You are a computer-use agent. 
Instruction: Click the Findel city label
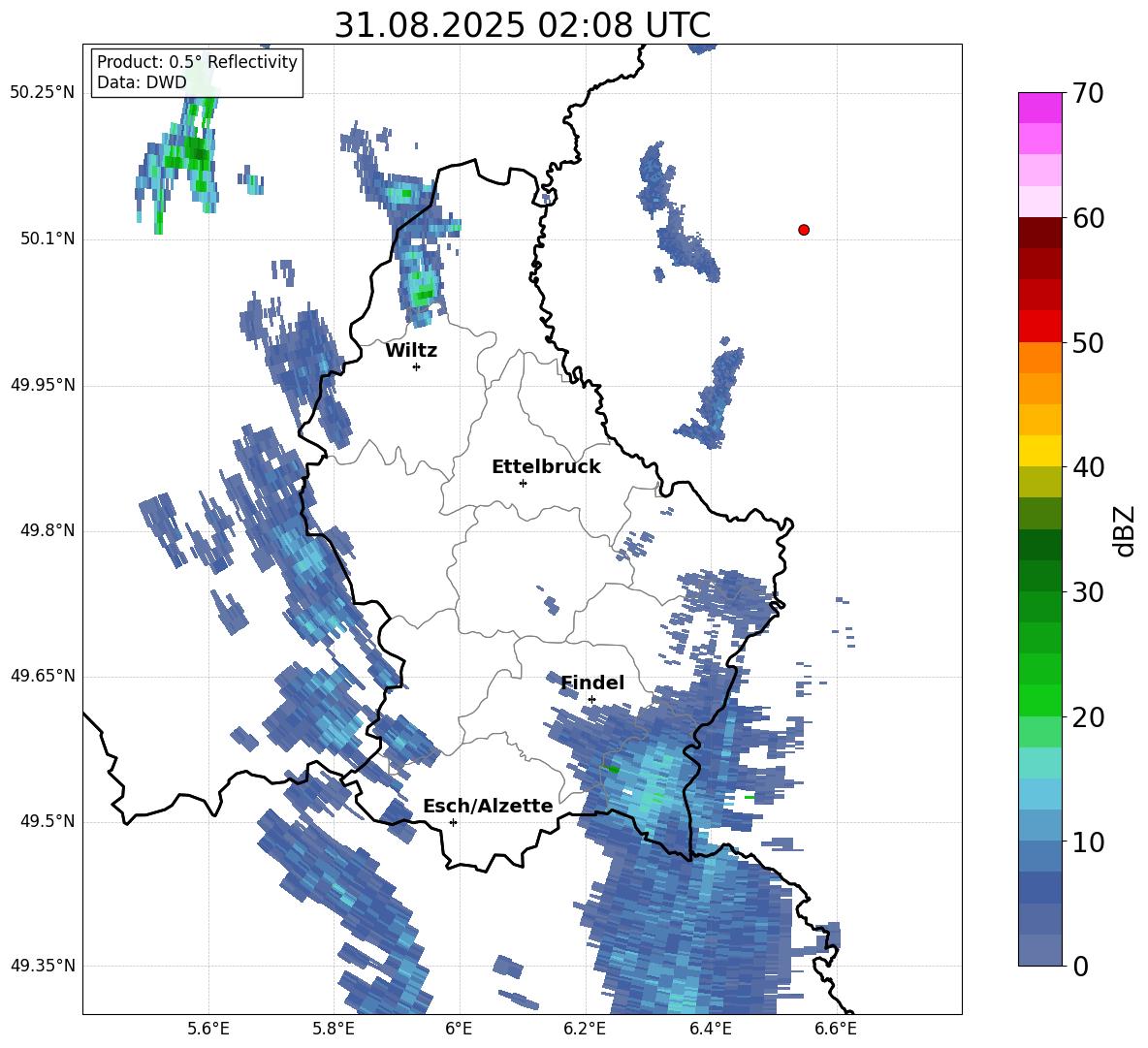(592, 683)
